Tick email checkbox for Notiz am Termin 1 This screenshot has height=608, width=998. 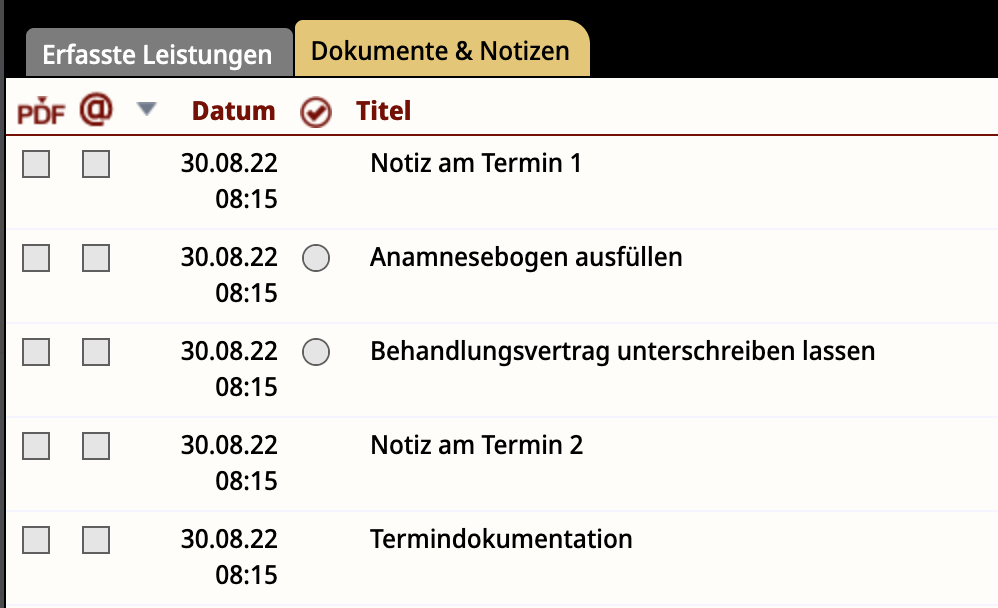pyautogui.click(x=95, y=164)
